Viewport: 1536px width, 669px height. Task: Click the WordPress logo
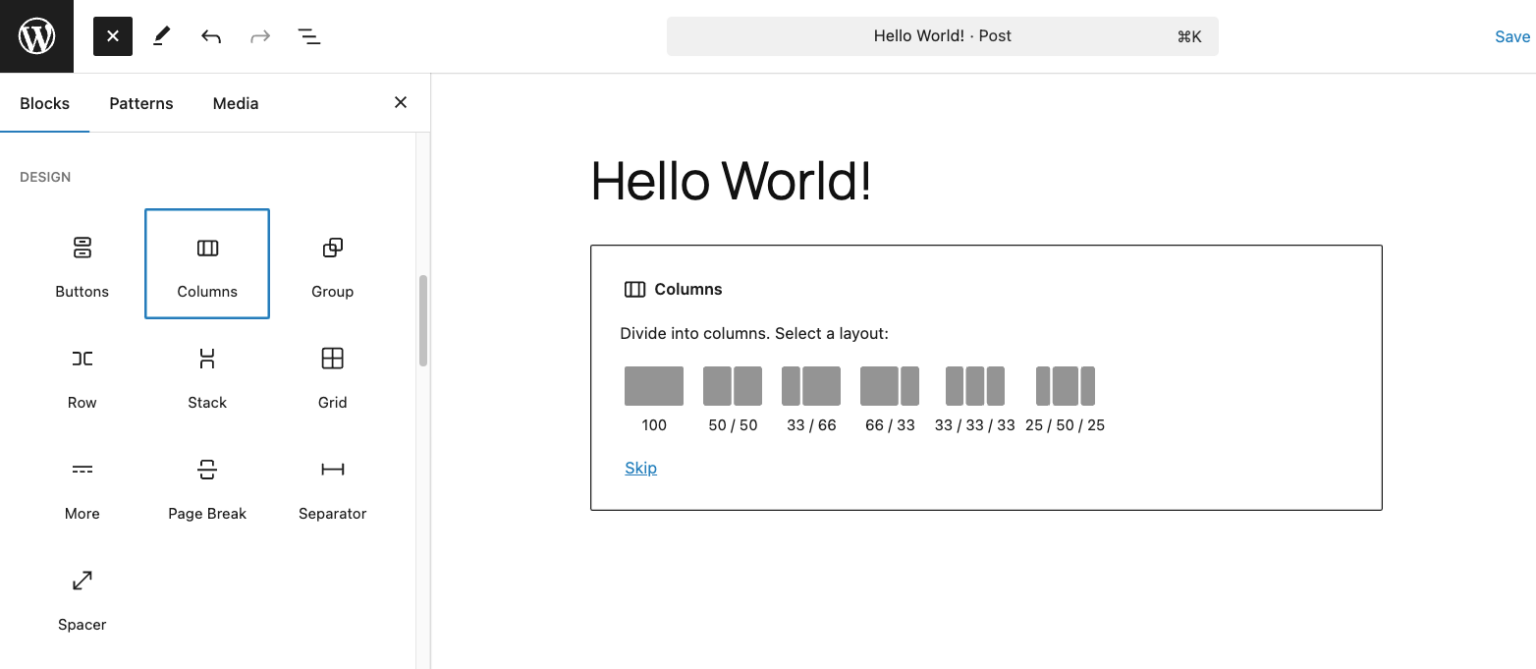(36, 36)
